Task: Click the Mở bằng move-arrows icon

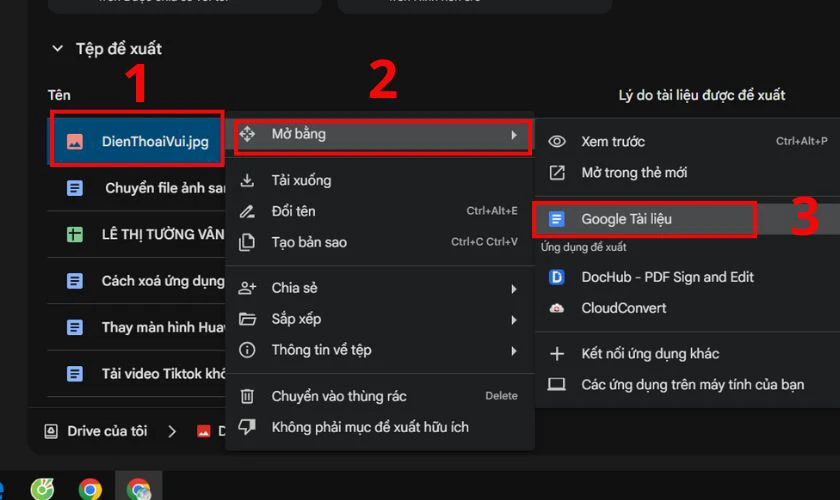Action: [x=247, y=134]
